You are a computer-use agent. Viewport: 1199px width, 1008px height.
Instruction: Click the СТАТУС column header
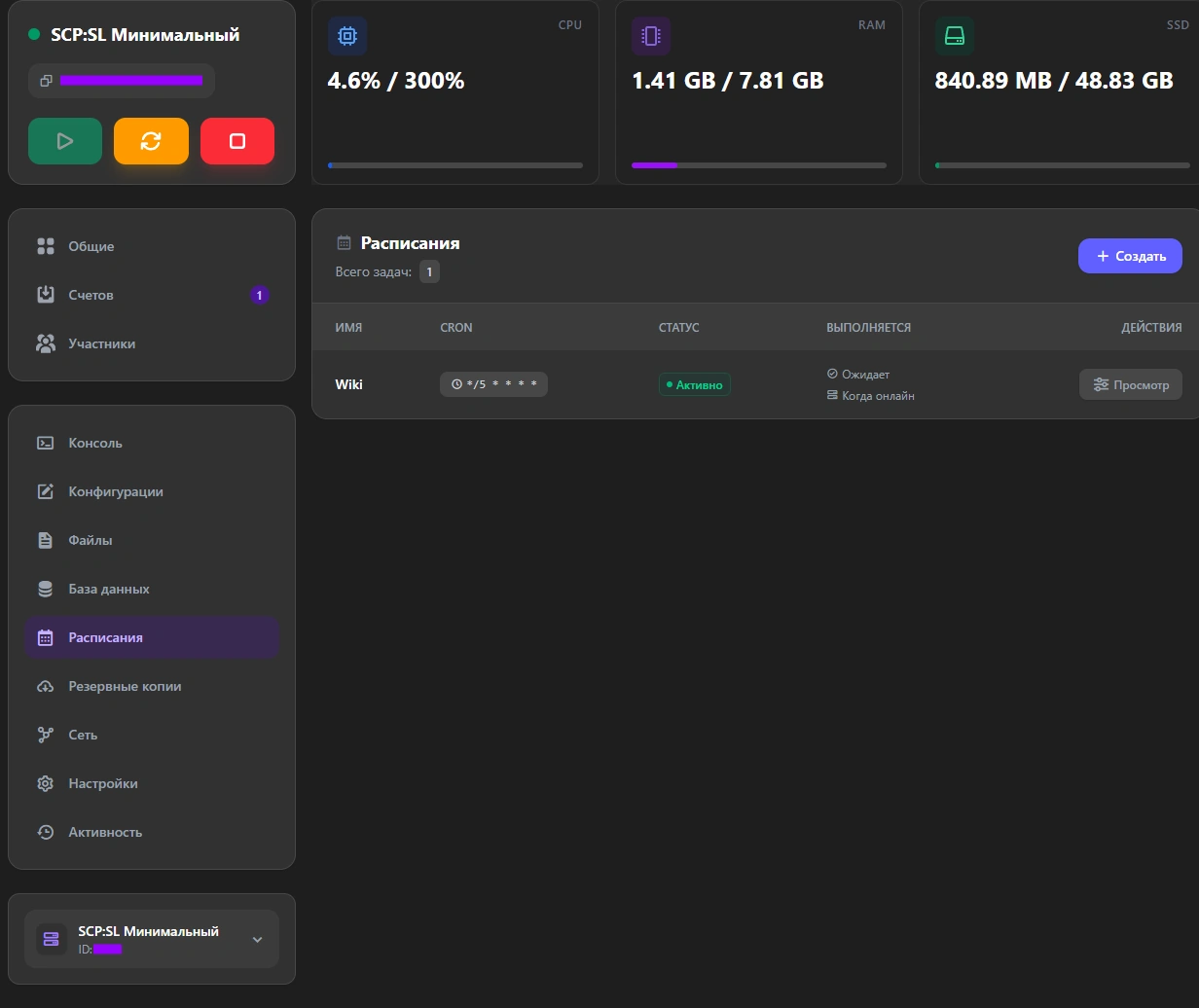pyautogui.click(x=679, y=328)
